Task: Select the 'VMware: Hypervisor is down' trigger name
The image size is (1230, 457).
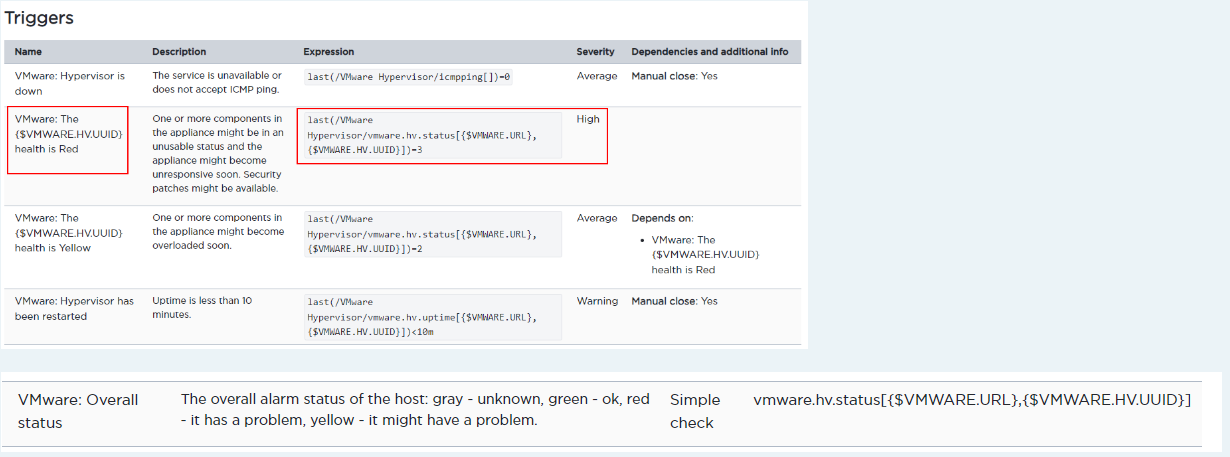Action: (70, 83)
